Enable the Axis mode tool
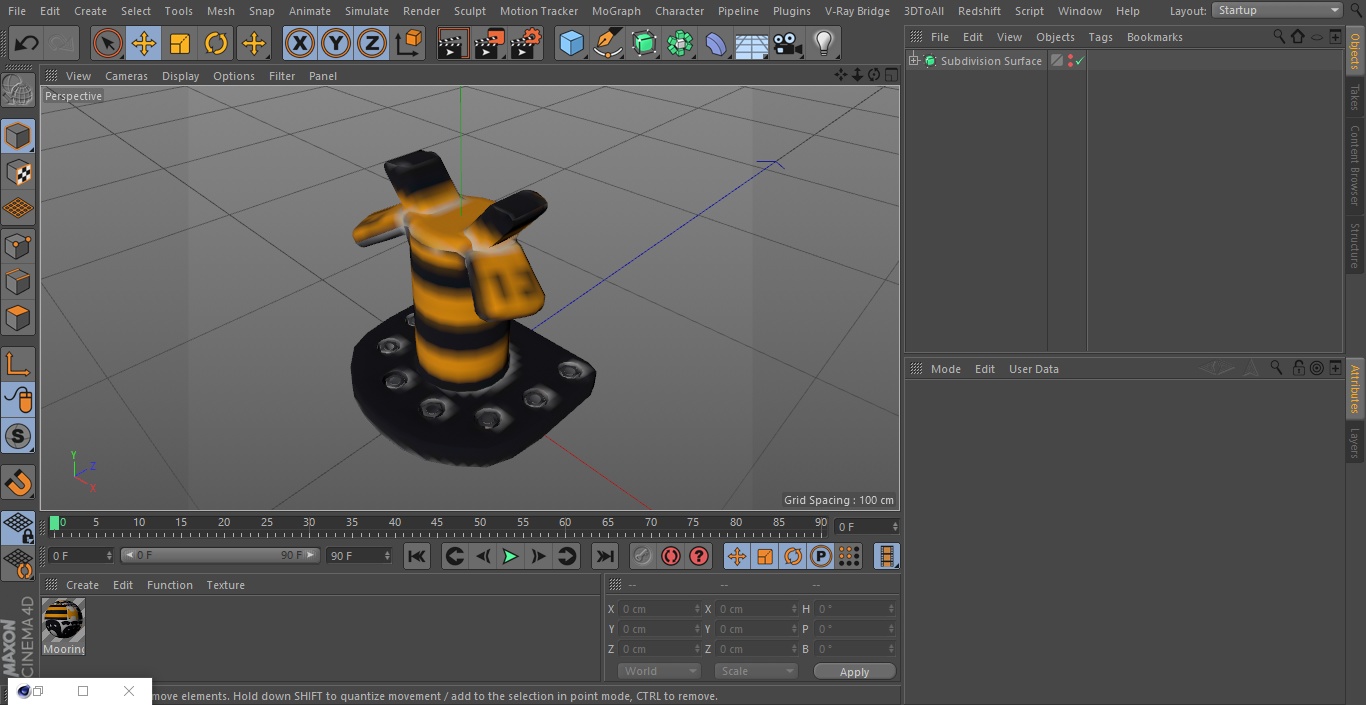This screenshot has height=705, width=1366. pyautogui.click(x=18, y=363)
